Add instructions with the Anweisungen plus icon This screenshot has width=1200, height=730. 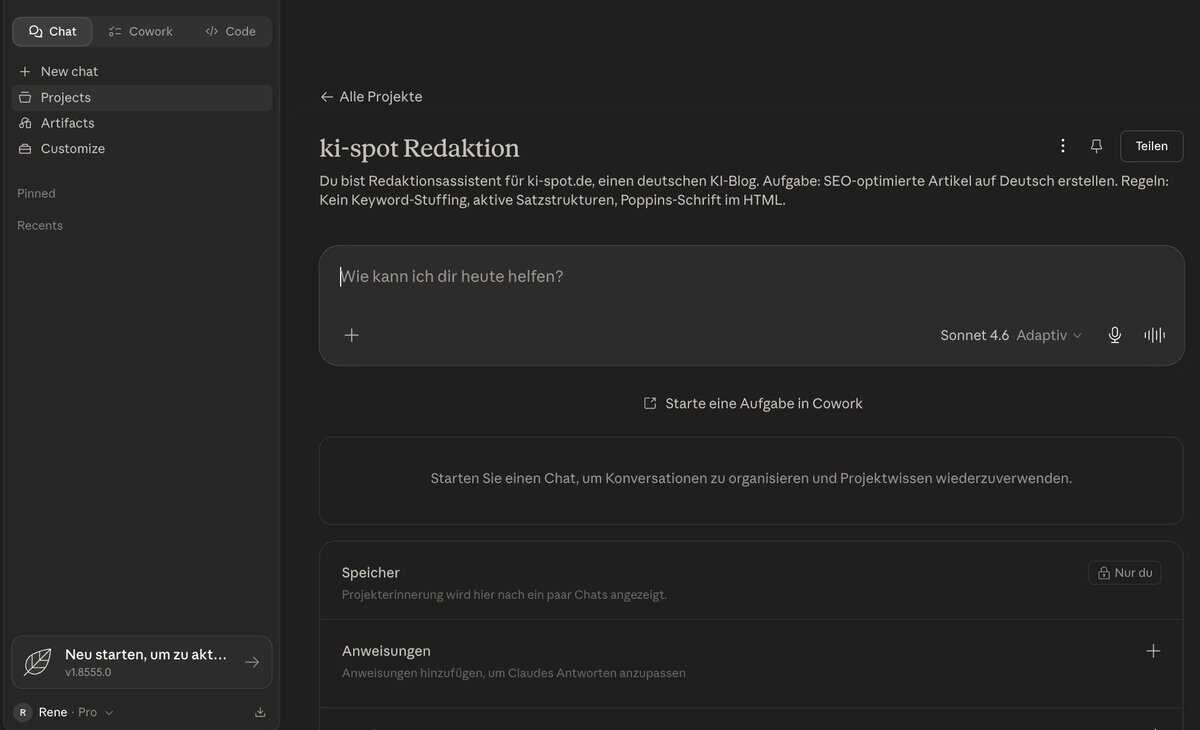1153,651
